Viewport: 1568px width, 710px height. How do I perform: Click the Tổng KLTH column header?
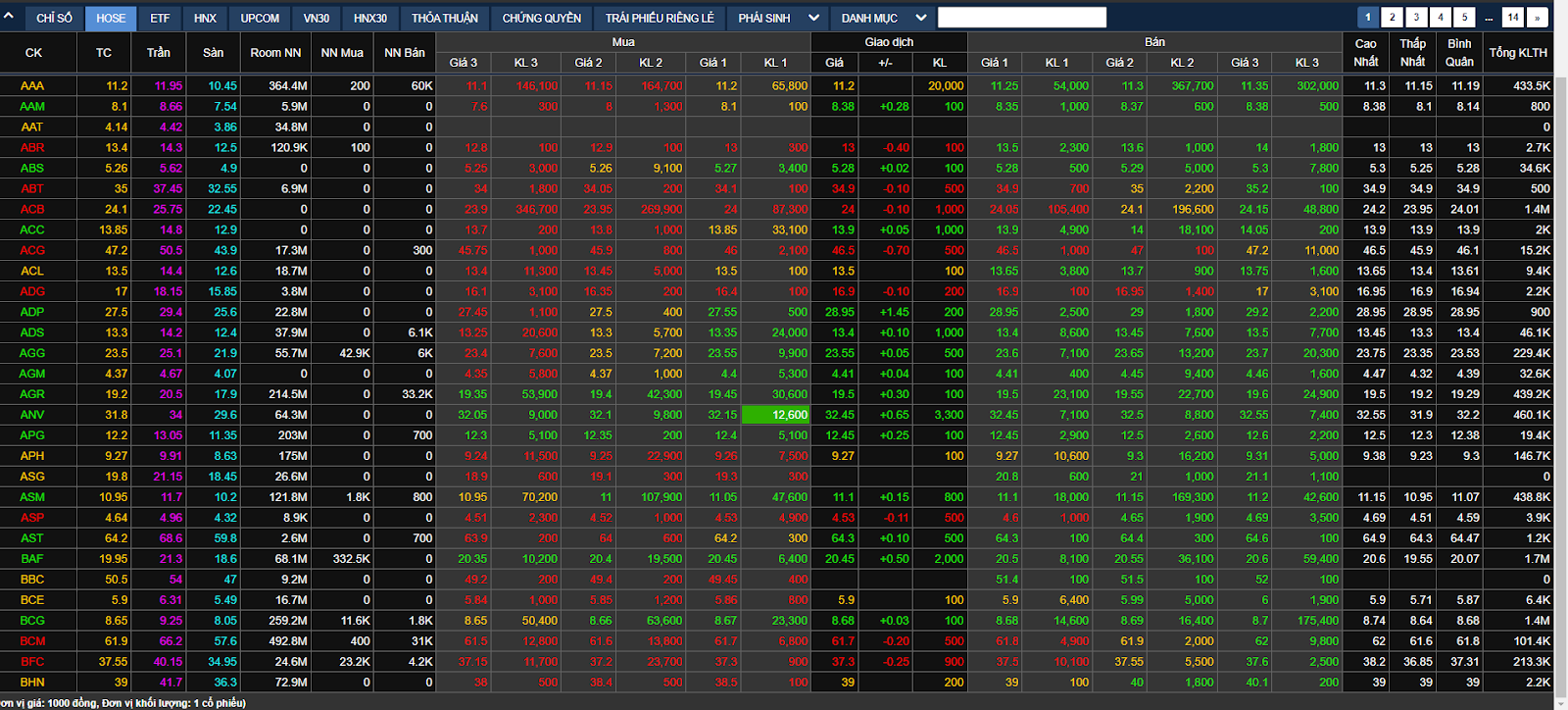(x=1518, y=53)
